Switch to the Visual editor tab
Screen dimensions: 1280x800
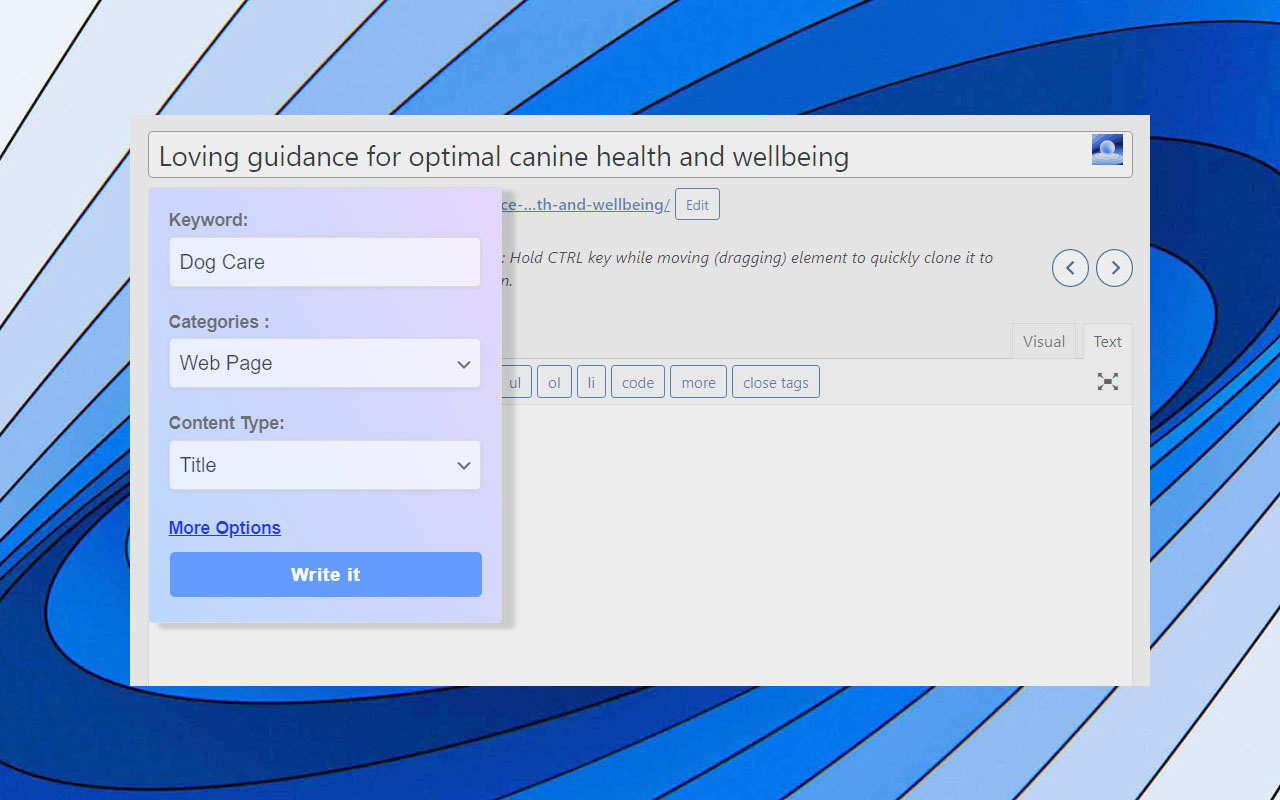pos(1043,342)
